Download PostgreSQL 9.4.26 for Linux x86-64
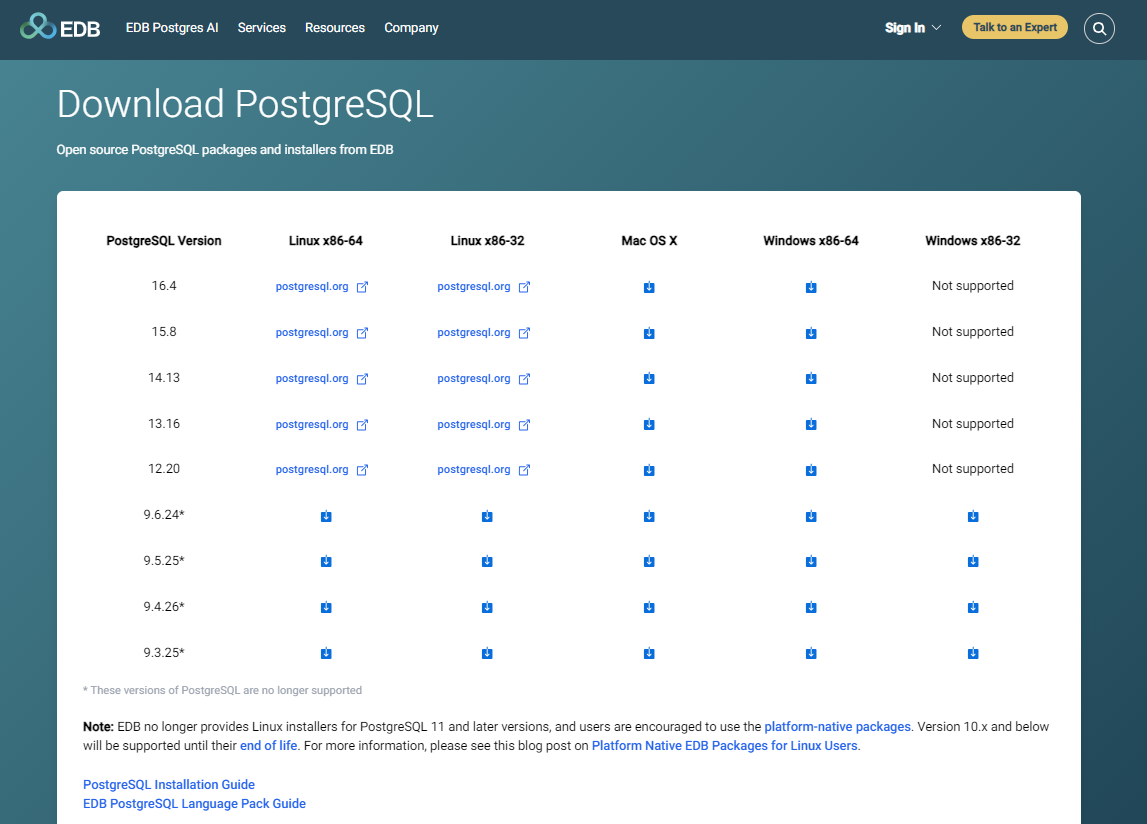 coord(326,607)
